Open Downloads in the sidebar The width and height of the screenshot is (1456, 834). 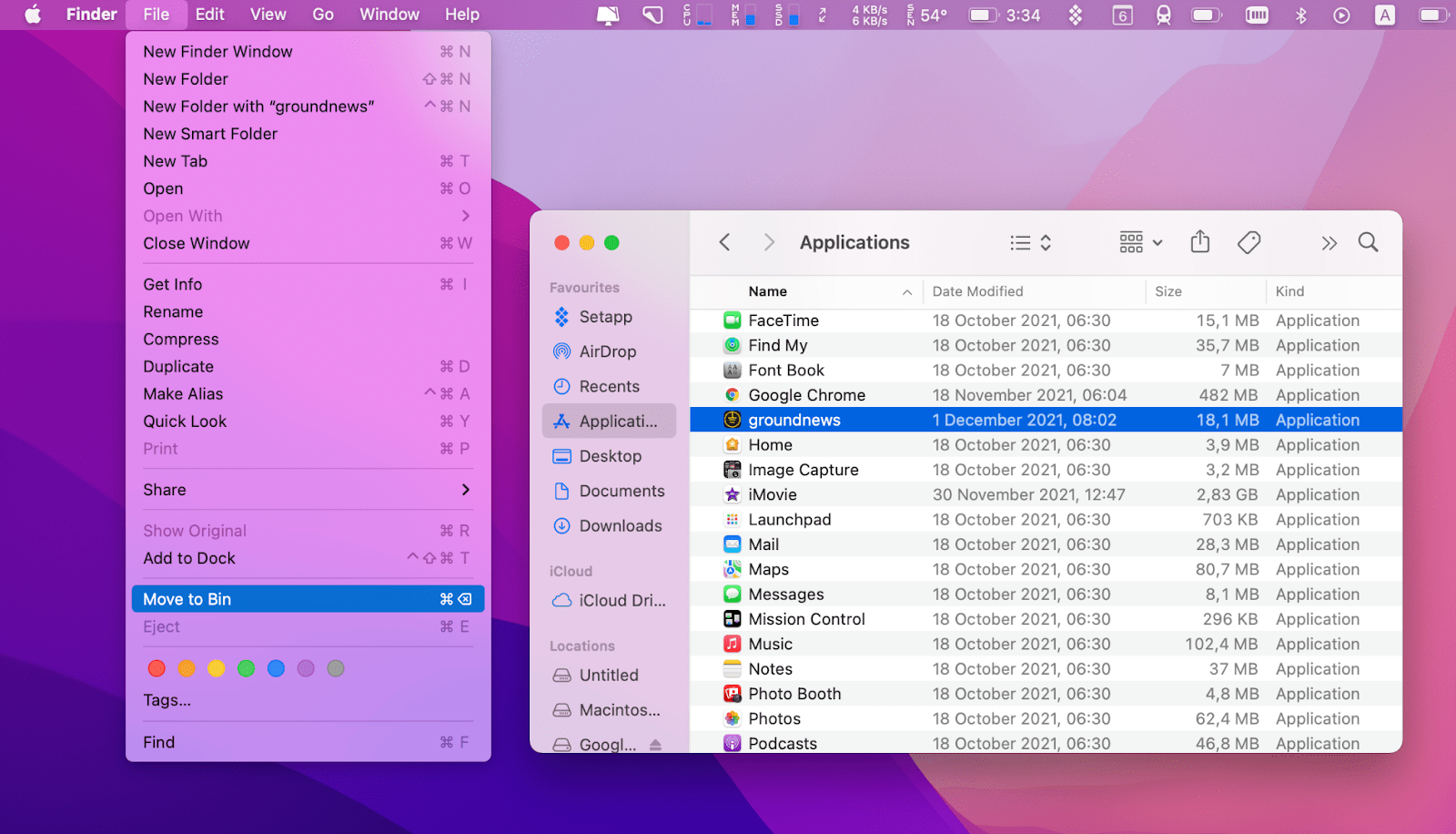pos(609,525)
